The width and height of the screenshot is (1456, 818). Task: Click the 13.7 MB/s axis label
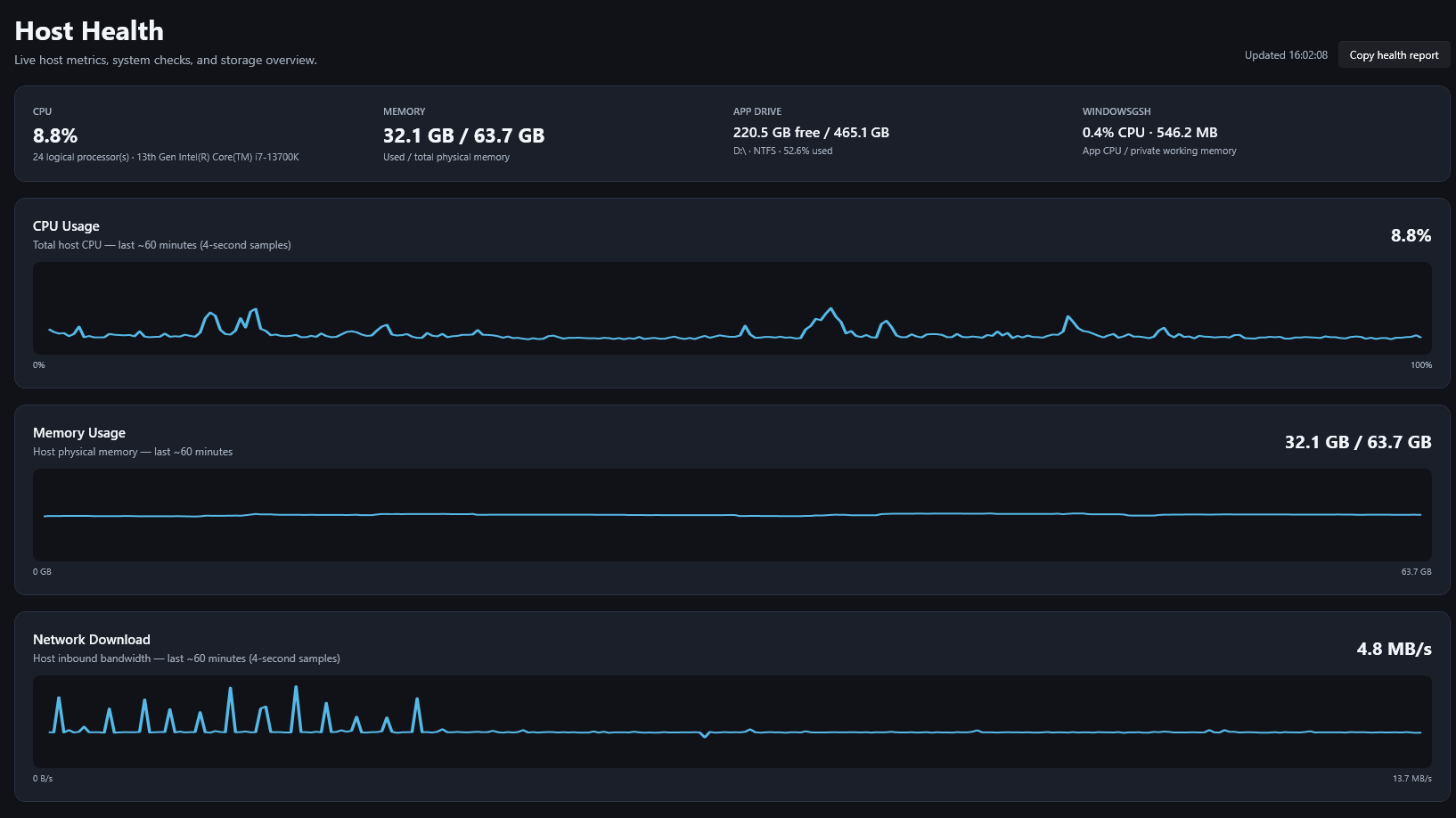click(1412, 779)
